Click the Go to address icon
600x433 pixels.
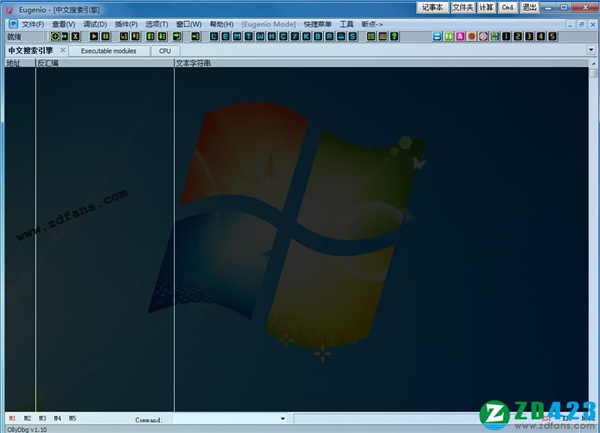pyautogui.click(x=196, y=36)
